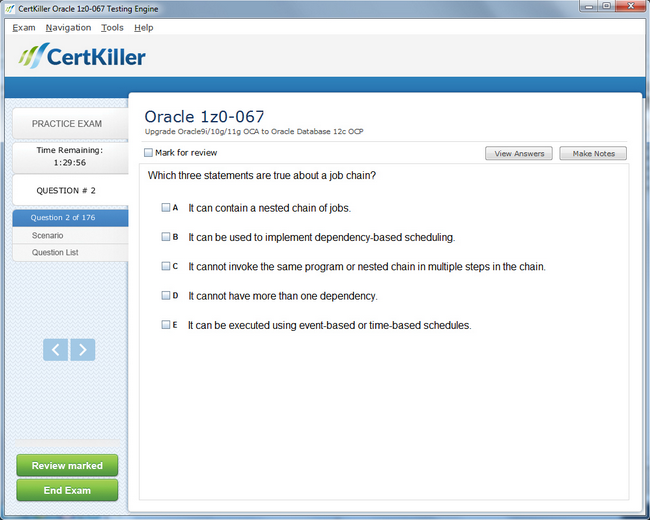The image size is (650, 520).
Task: Select answer A checkbox
Action: point(165,207)
